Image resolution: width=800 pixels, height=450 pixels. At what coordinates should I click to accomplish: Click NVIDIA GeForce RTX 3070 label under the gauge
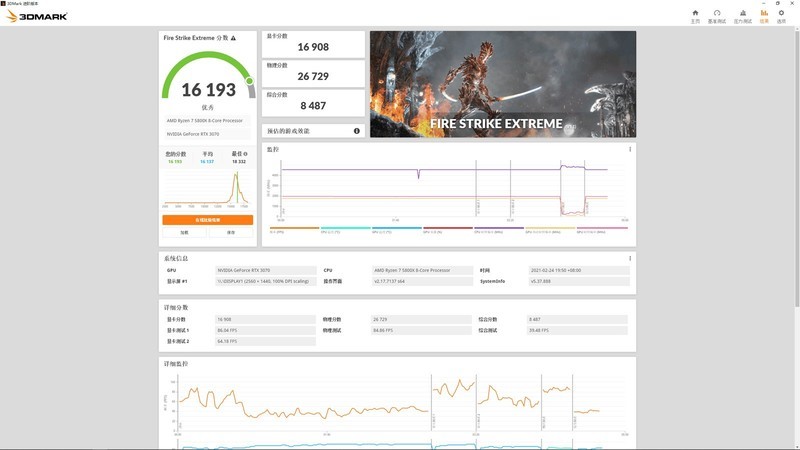[x=193, y=134]
